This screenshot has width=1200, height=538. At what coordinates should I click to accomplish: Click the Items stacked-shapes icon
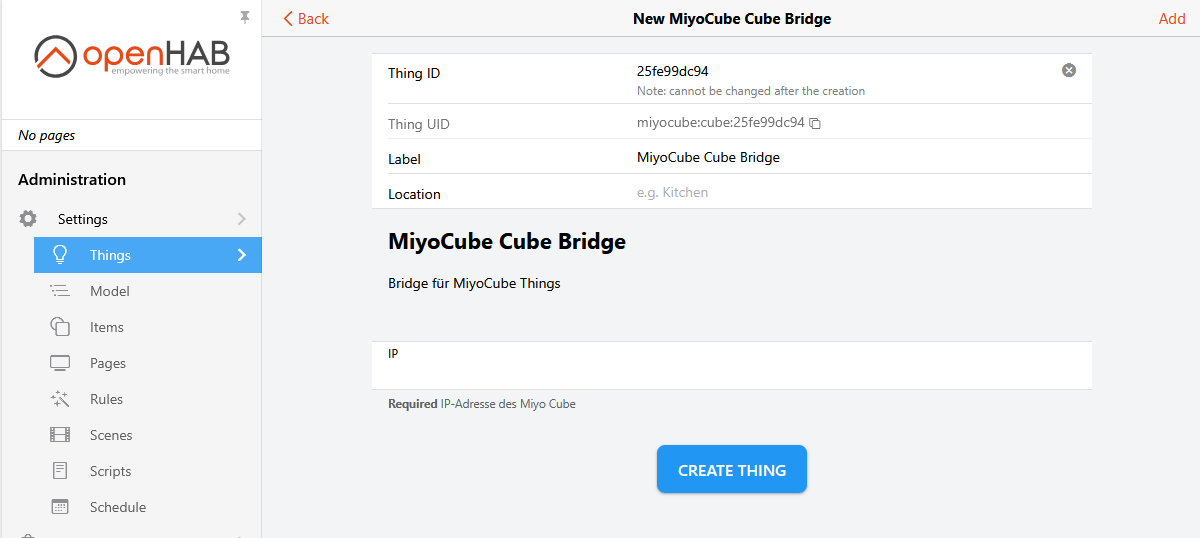pos(60,327)
